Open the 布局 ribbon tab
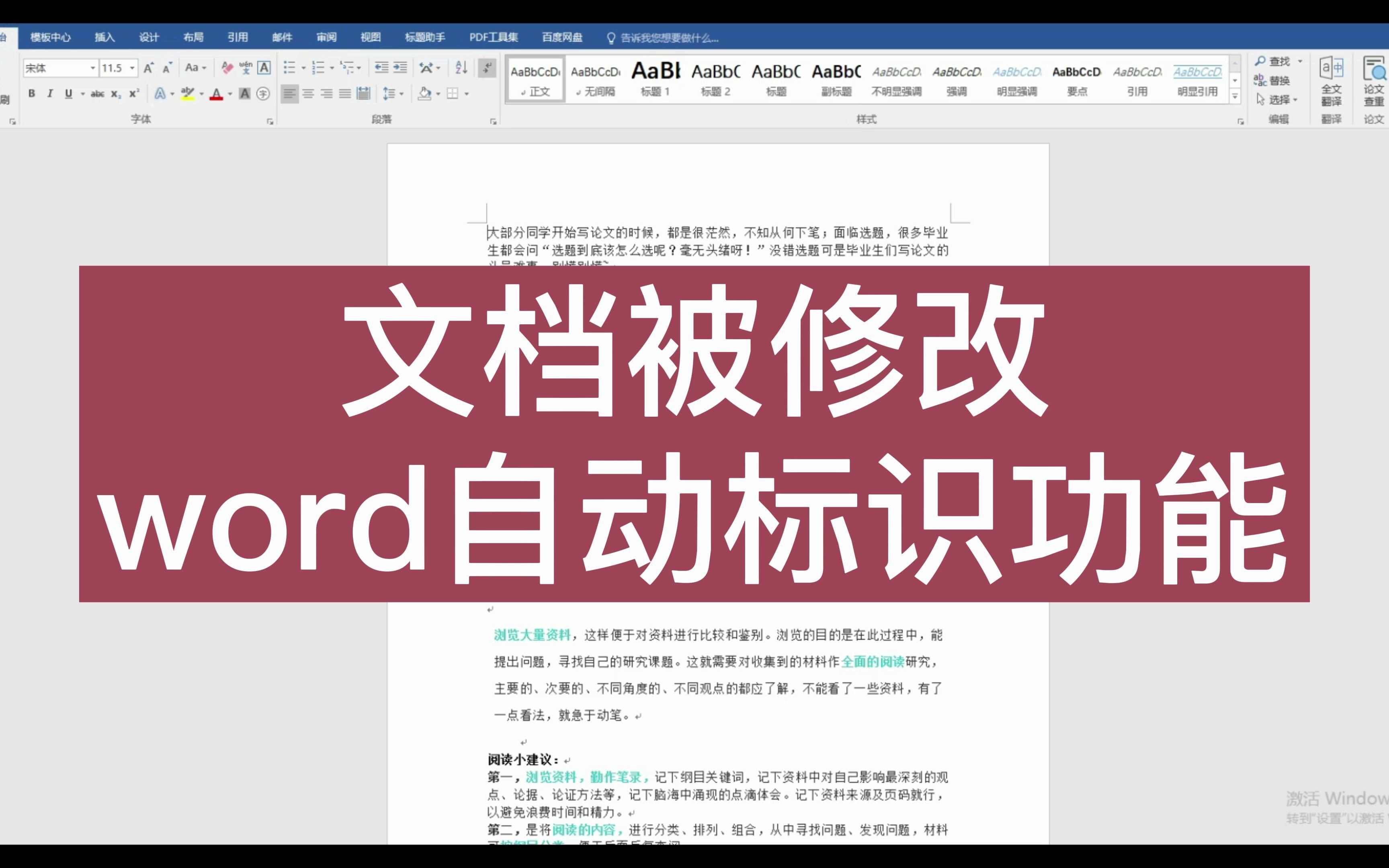The width and height of the screenshot is (1389, 868). [193, 37]
